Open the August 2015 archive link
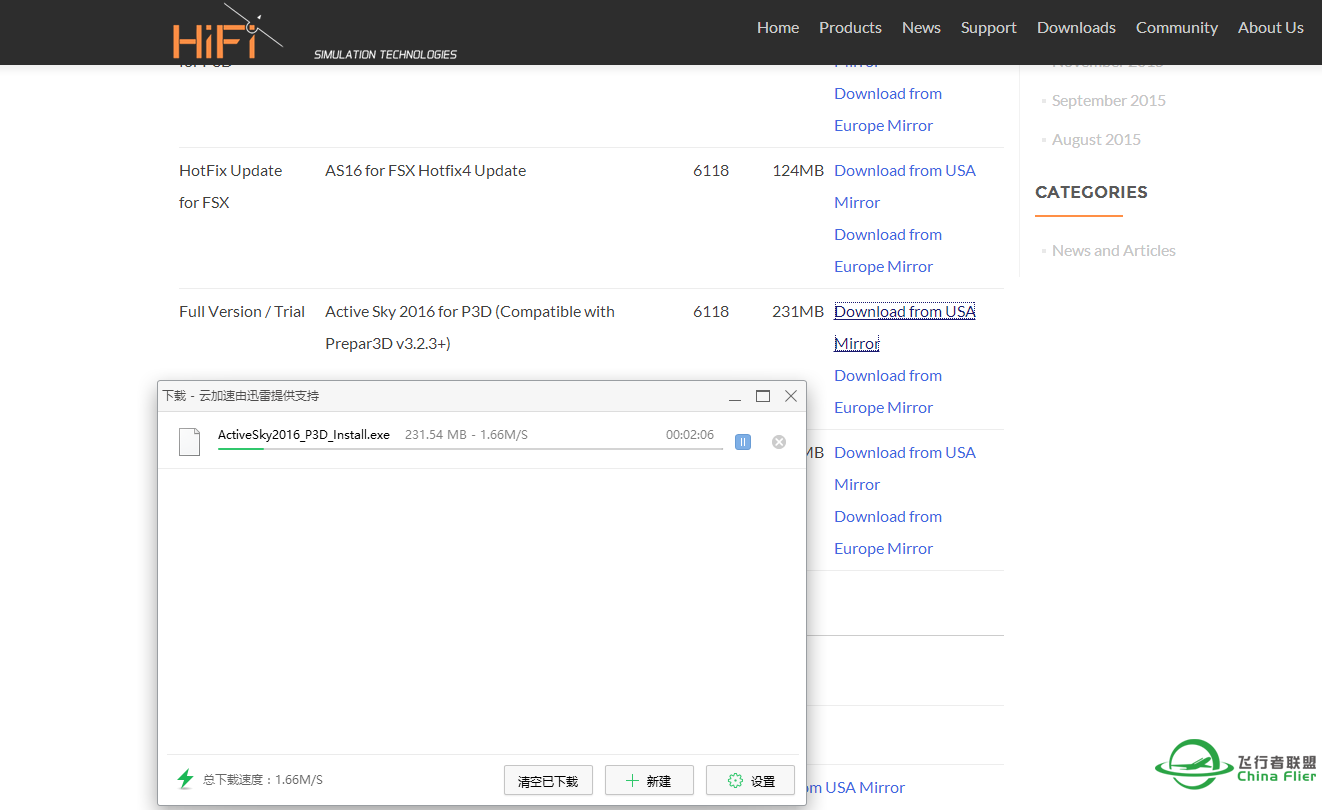The image size is (1322, 810). tap(1096, 139)
